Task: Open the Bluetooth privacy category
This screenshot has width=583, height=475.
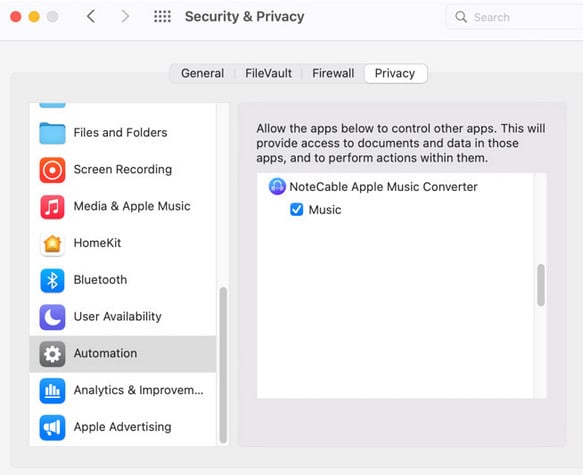Action: coord(123,280)
